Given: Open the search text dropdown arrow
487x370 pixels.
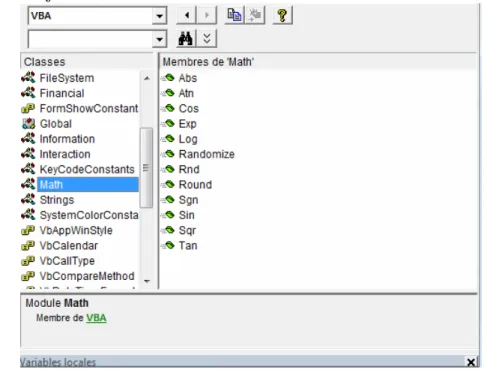Looking at the screenshot, I should tap(159, 39).
